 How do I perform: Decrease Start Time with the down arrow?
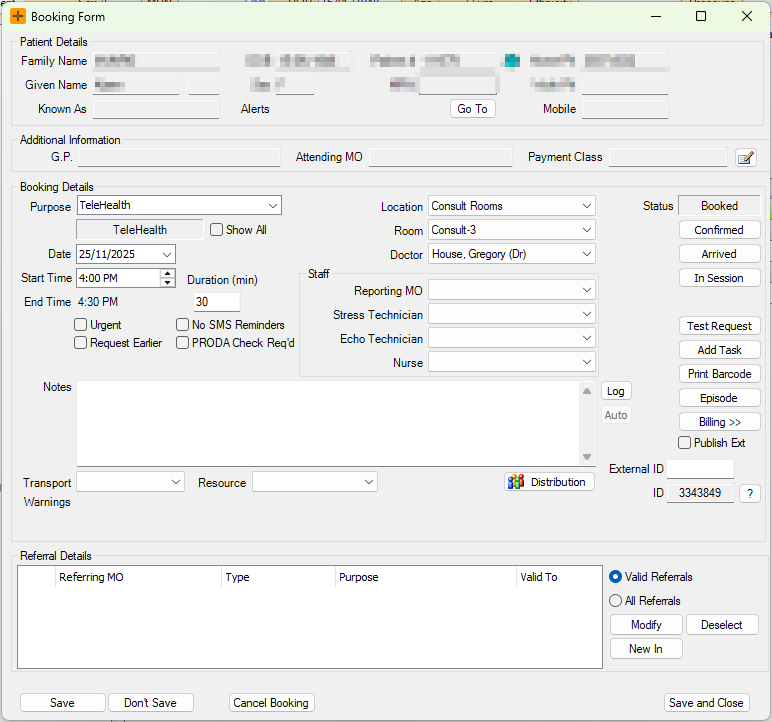[x=167, y=283]
